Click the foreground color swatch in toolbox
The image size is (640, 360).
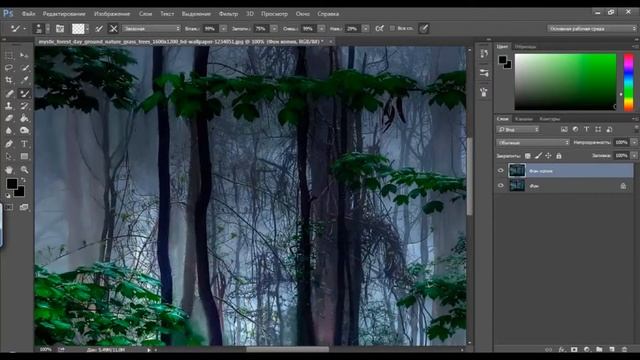pos(12,184)
